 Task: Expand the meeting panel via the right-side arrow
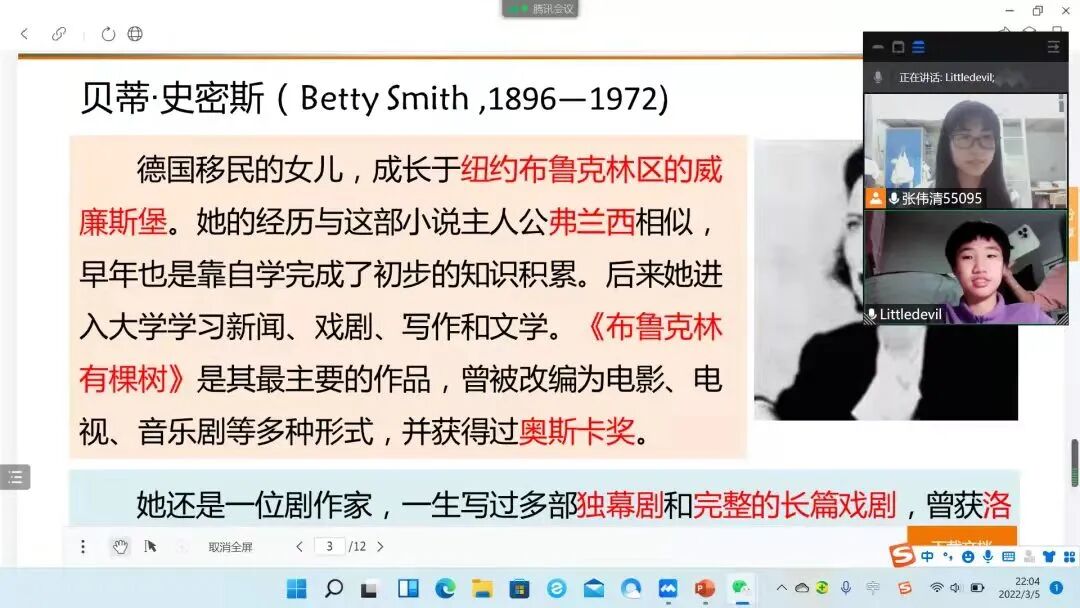tap(1053, 46)
